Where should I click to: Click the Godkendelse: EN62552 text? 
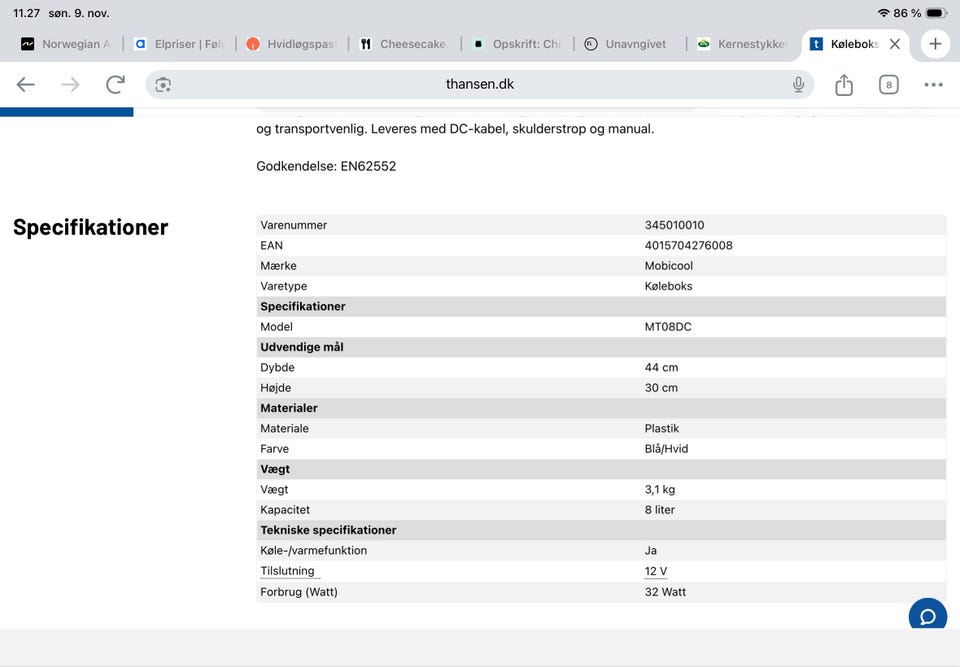click(x=326, y=166)
